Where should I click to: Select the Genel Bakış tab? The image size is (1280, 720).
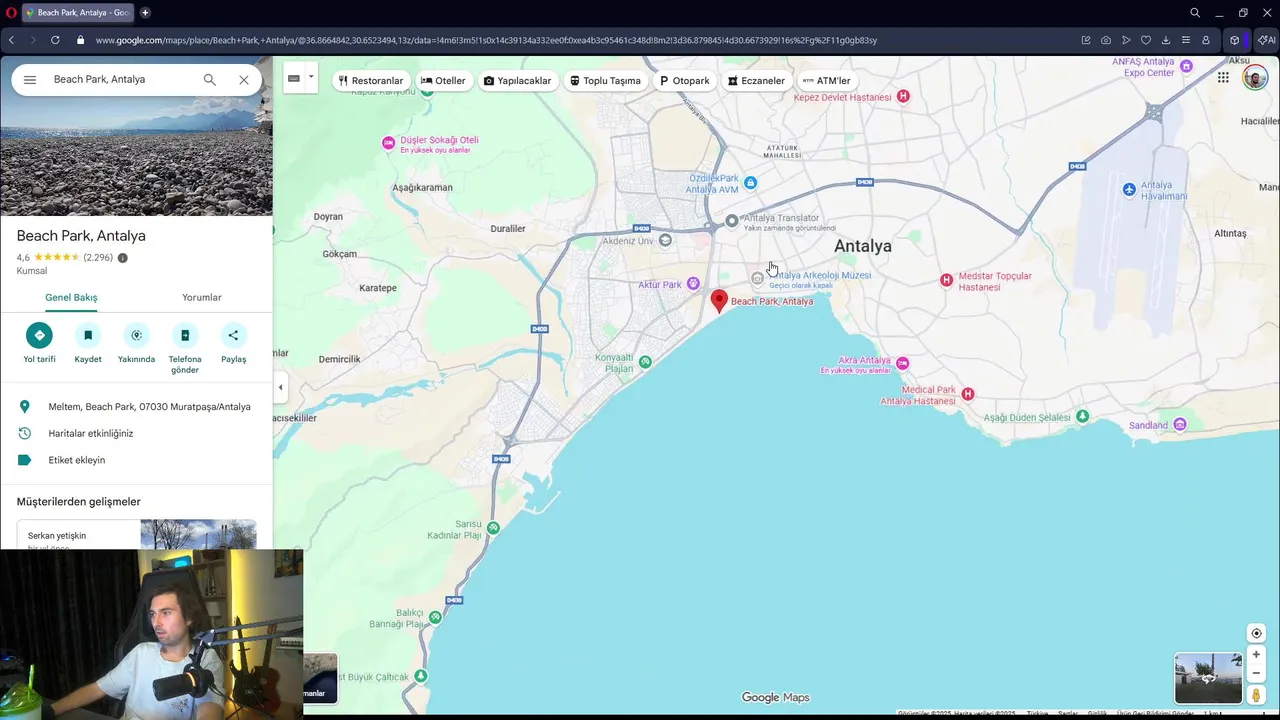pyautogui.click(x=71, y=297)
